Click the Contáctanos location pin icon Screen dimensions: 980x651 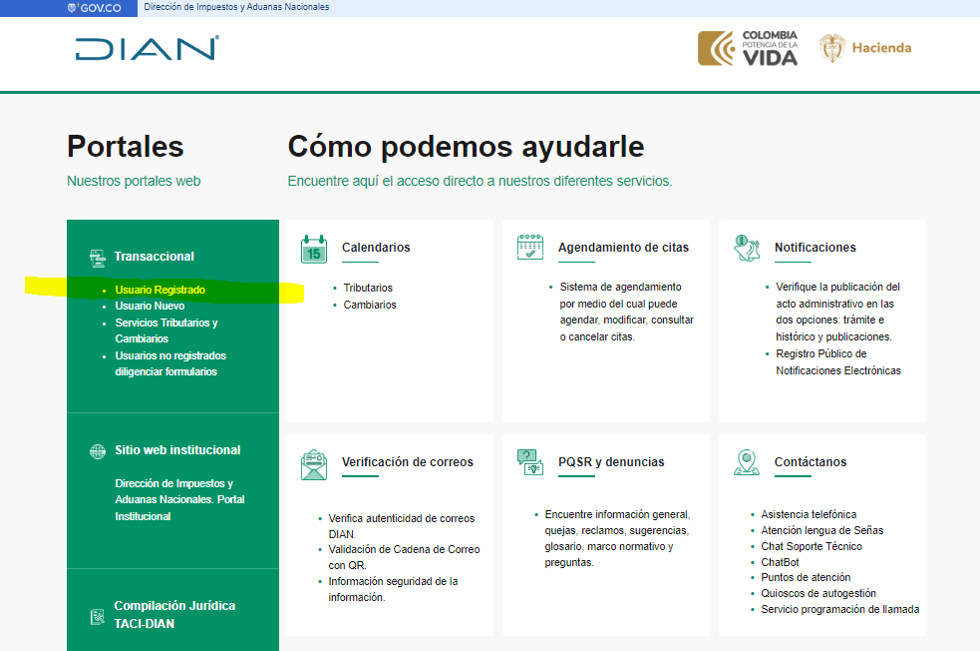coord(746,462)
